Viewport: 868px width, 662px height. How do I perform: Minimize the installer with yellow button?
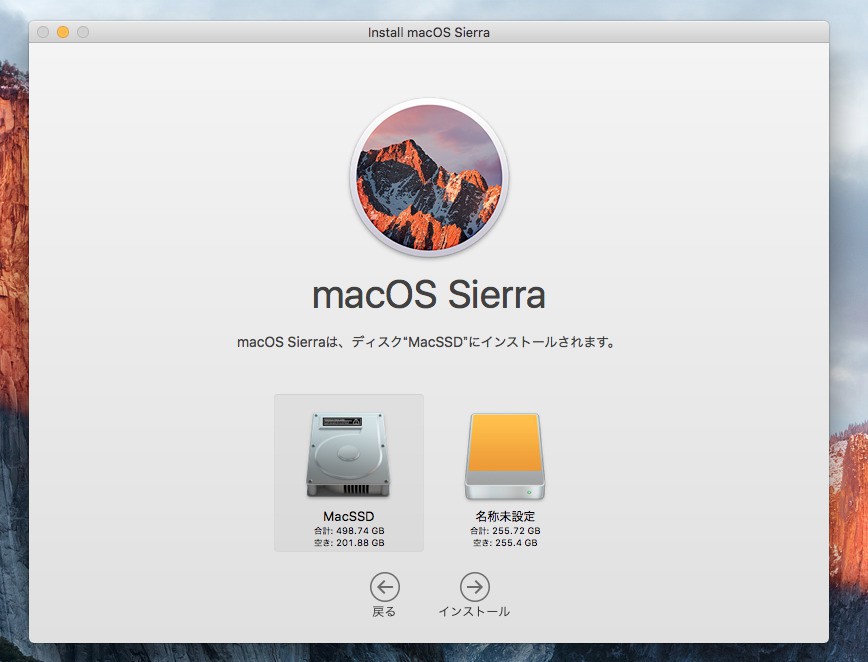coord(63,32)
